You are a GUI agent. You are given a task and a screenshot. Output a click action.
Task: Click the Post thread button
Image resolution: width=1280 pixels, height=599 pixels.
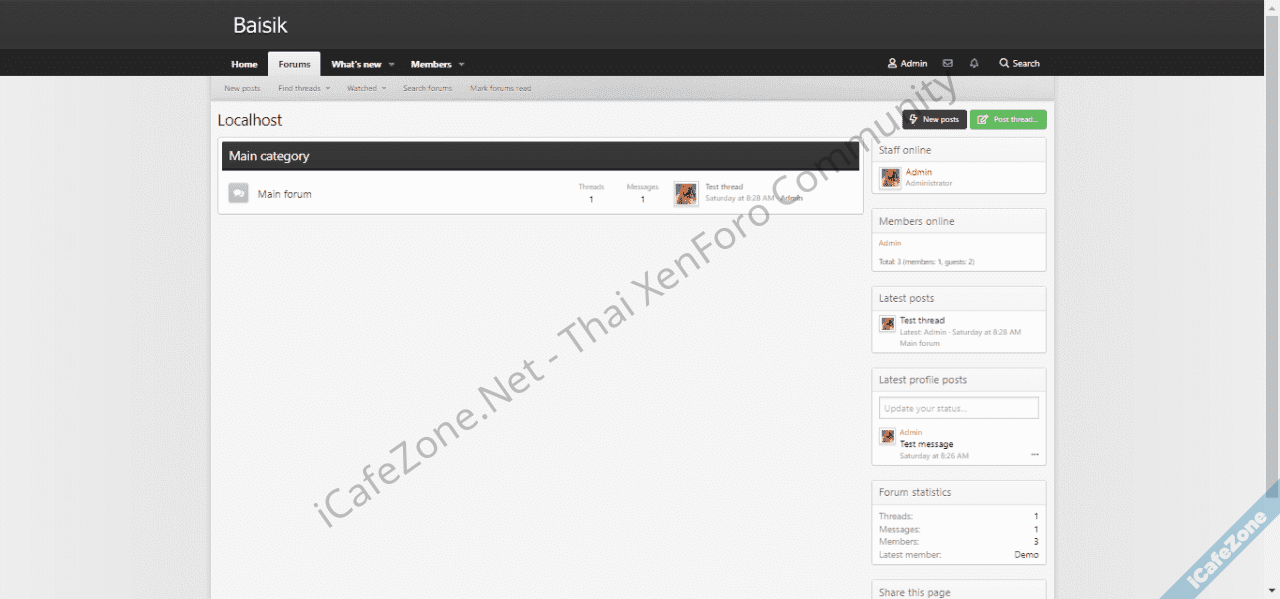click(x=1008, y=119)
